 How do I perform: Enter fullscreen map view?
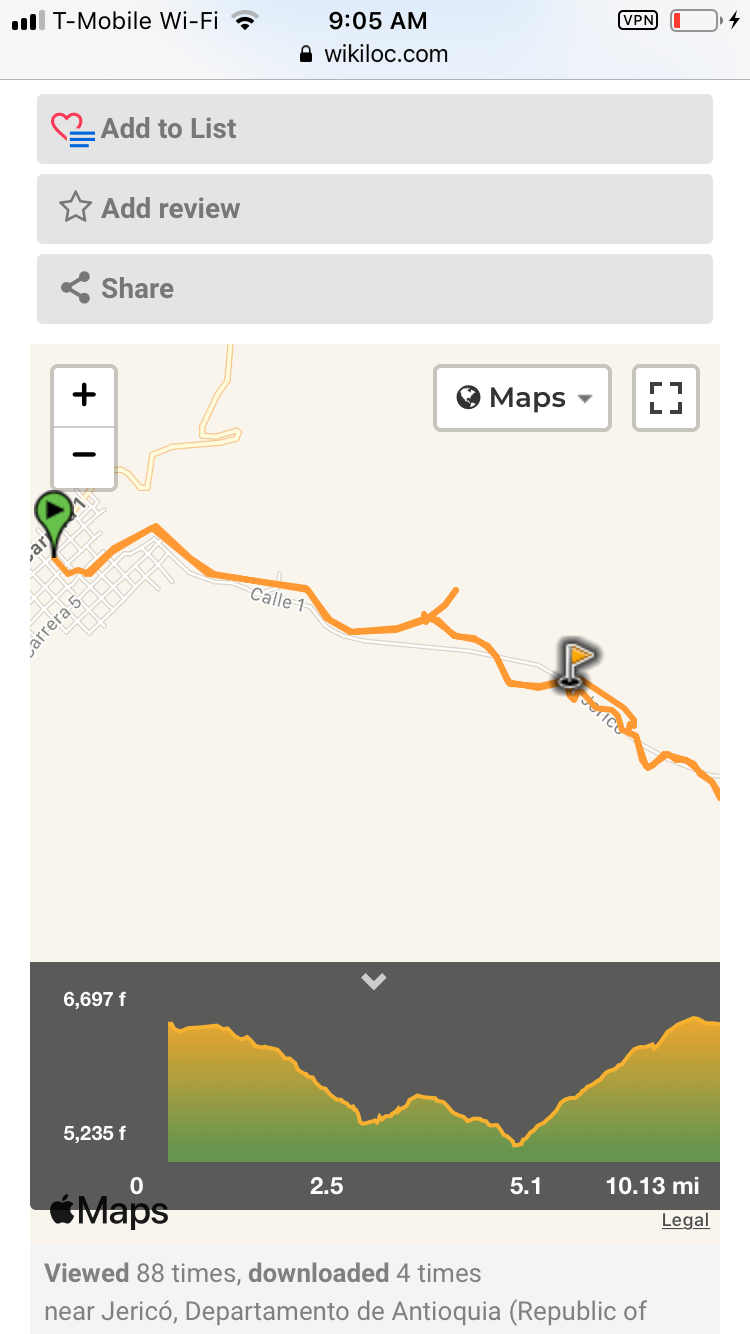(665, 397)
